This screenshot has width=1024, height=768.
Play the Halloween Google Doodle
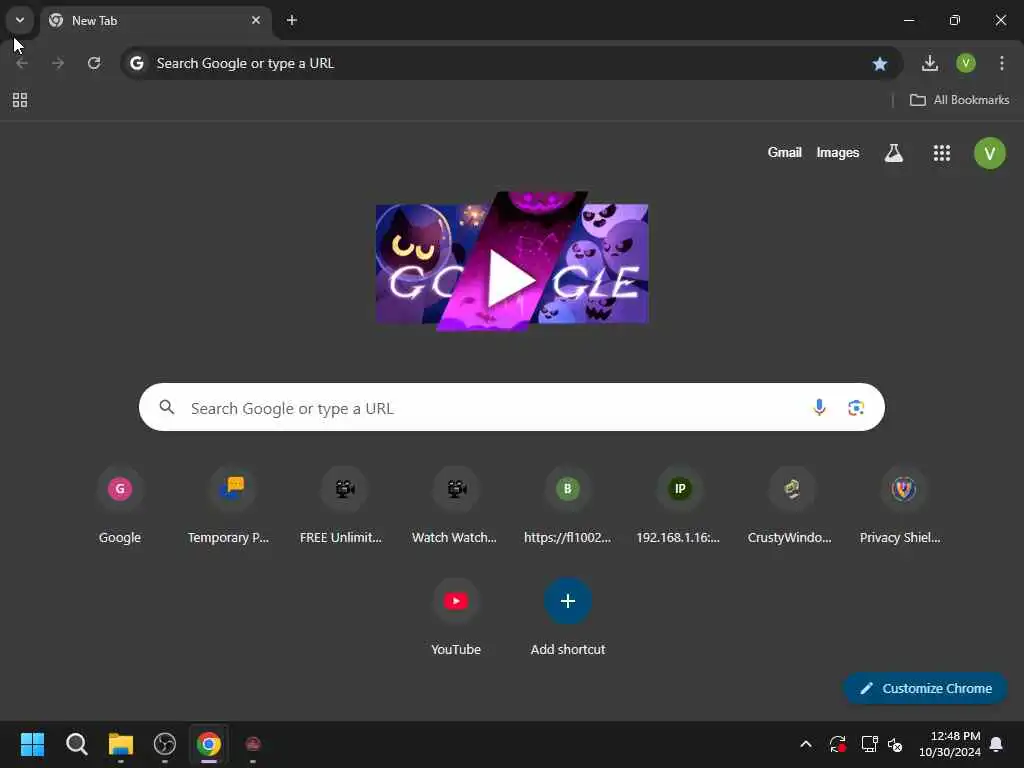point(511,262)
